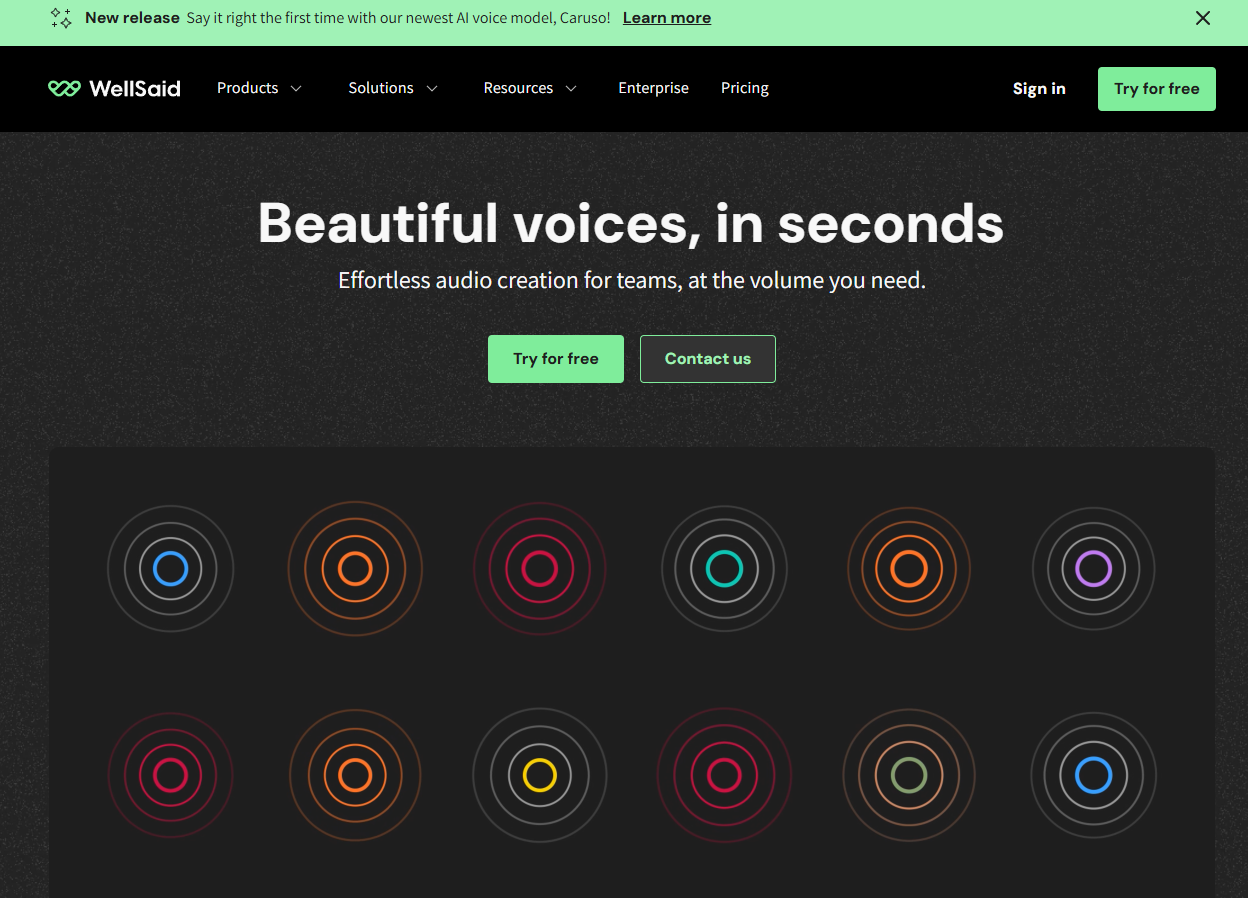Image resolution: width=1248 pixels, height=898 pixels.
Task: Click the WellSaid logo in header
Action: 114,89
